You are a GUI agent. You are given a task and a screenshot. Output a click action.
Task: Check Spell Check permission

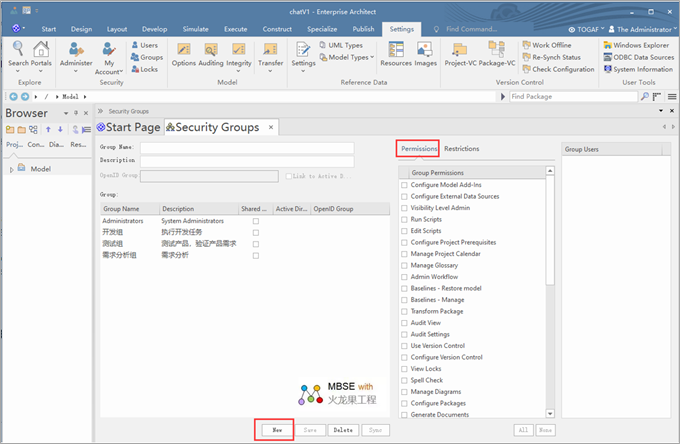tap(404, 381)
